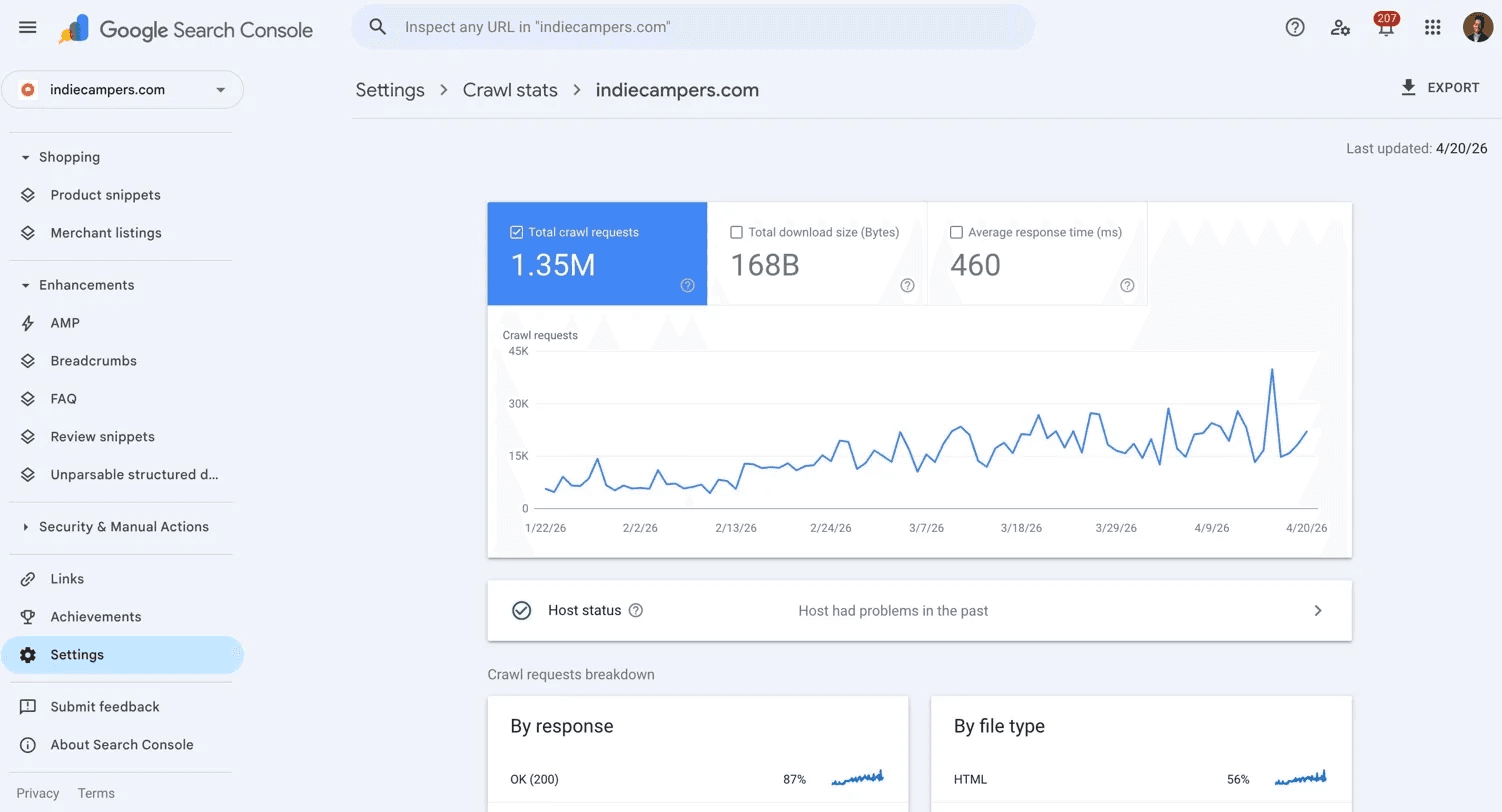Uncheck the Total crawl requests checkbox
The image size is (1502, 812).
[516, 232]
